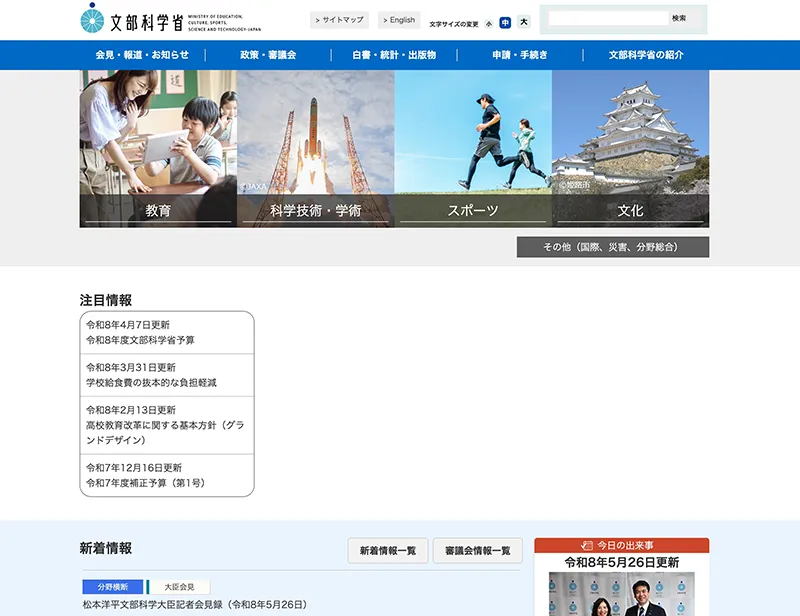Select the 文化 castle tile

click(x=631, y=149)
